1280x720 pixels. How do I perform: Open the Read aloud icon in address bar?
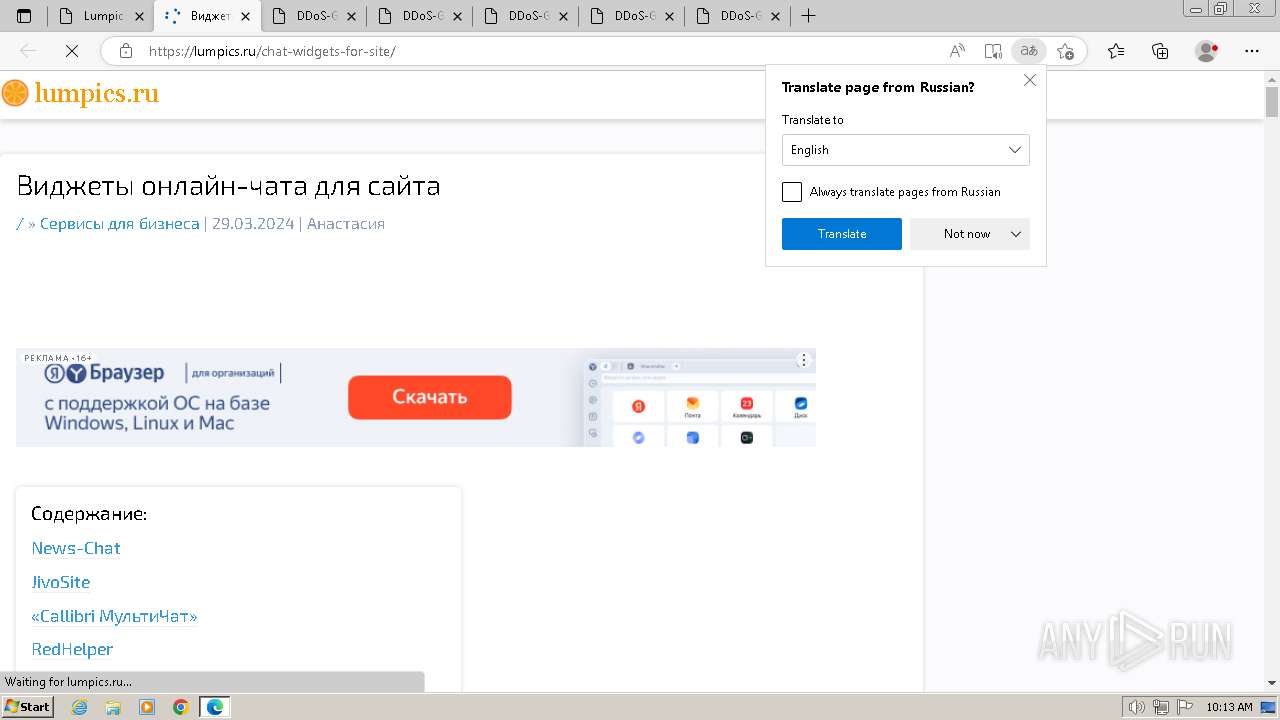[957, 51]
